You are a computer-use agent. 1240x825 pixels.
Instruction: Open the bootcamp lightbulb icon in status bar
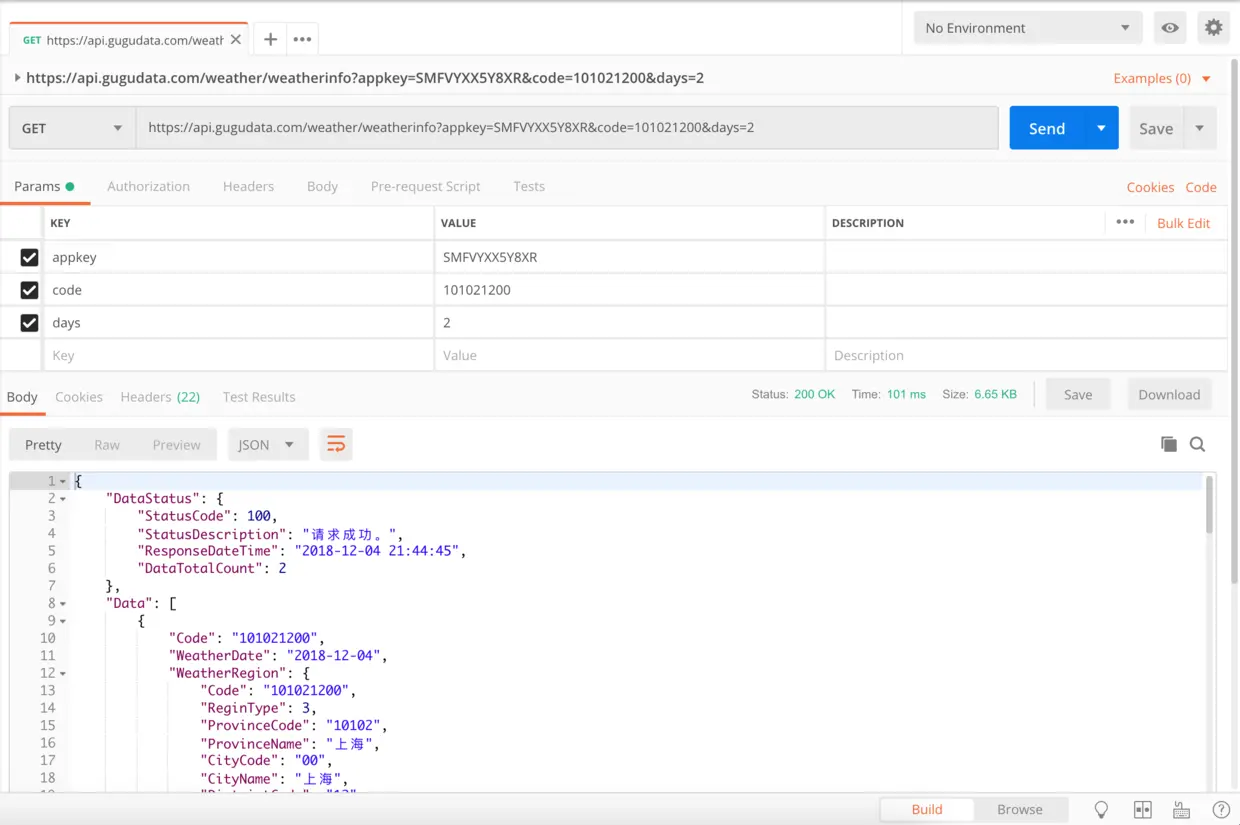tap(1101, 809)
